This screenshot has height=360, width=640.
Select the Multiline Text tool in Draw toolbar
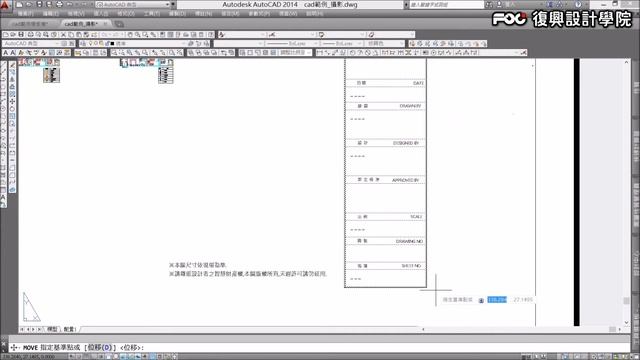tap(4, 197)
